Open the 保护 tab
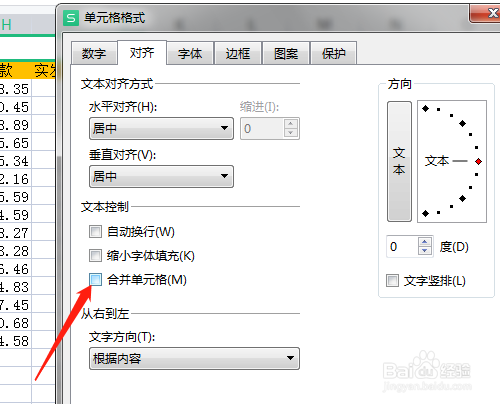This screenshot has height=404, width=500. point(334,53)
